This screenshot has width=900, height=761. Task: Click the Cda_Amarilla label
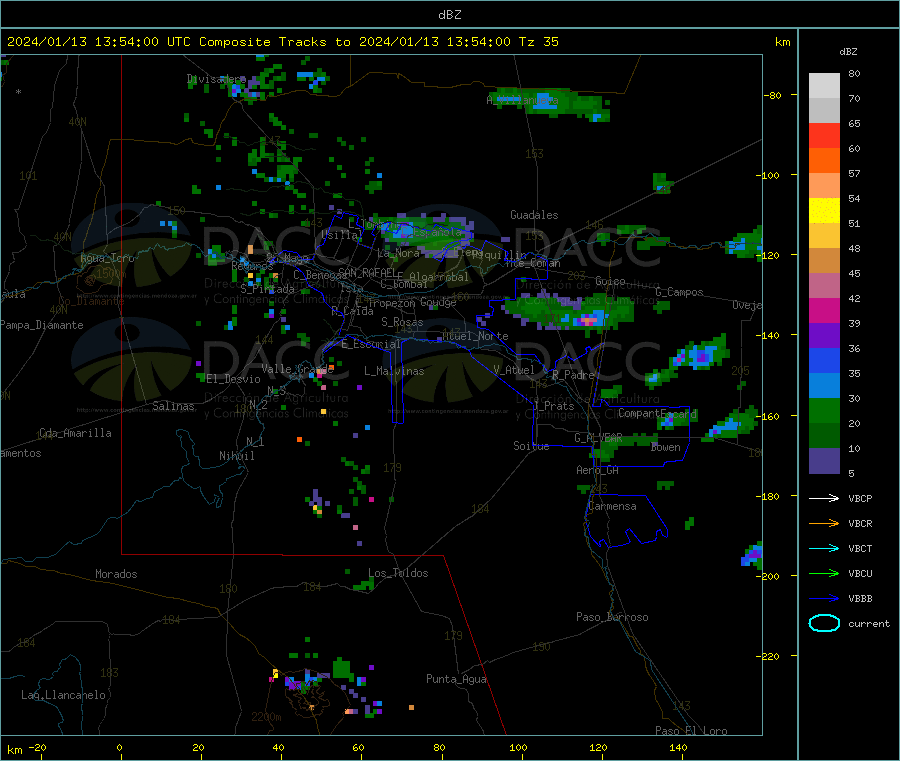pyautogui.click(x=75, y=433)
